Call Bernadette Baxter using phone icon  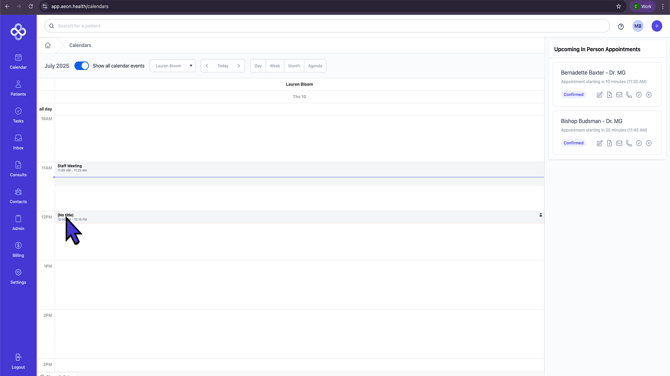629,95
